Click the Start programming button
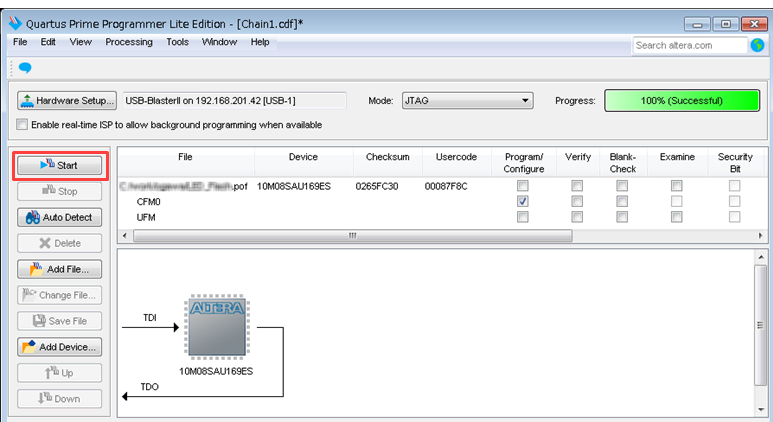The image size is (773, 422). [60, 165]
